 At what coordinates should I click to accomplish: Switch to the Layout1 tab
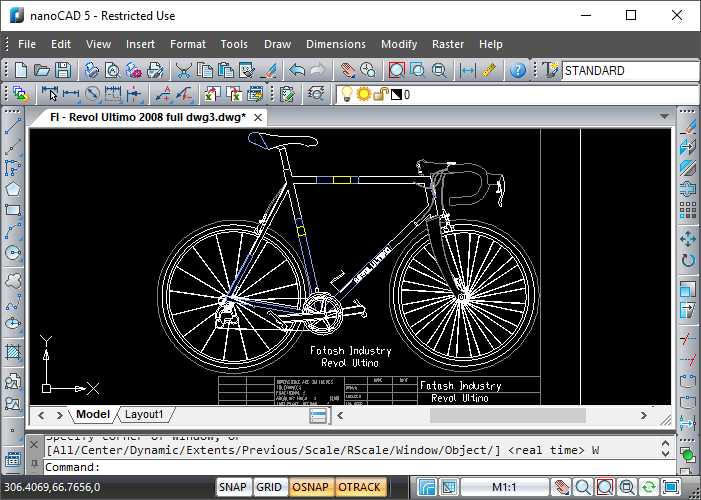(144, 414)
